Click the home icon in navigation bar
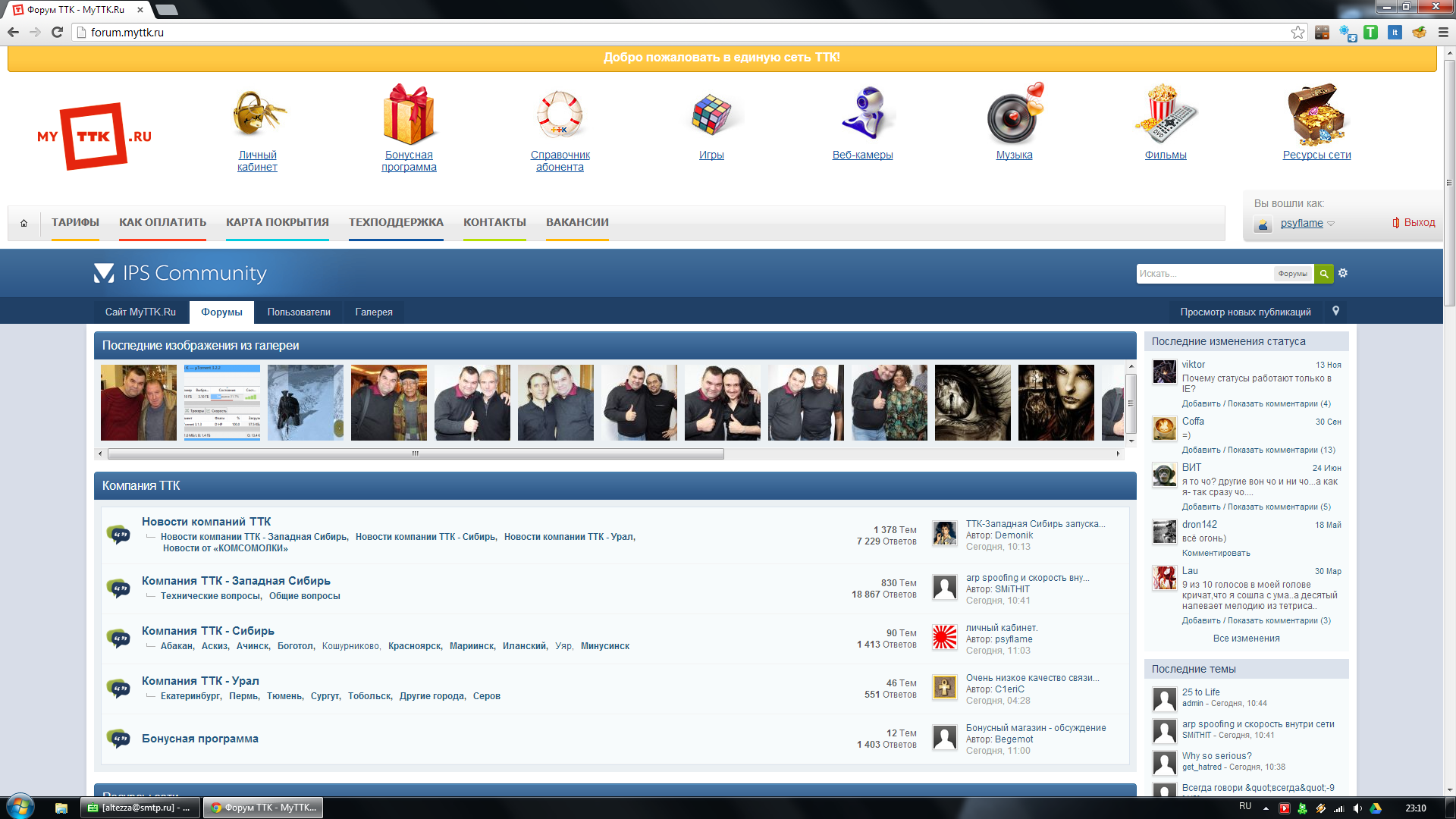1456x819 pixels. pyautogui.click(x=24, y=223)
